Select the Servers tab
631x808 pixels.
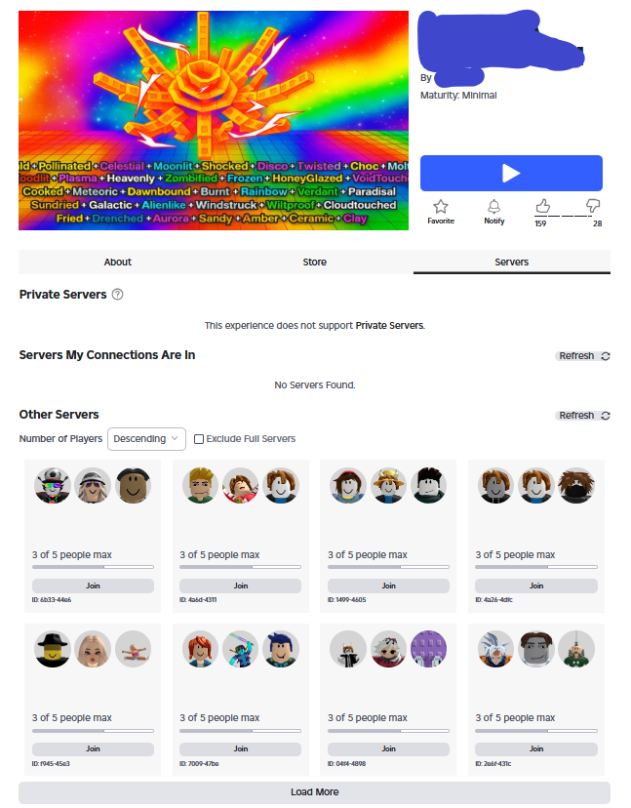click(x=511, y=262)
